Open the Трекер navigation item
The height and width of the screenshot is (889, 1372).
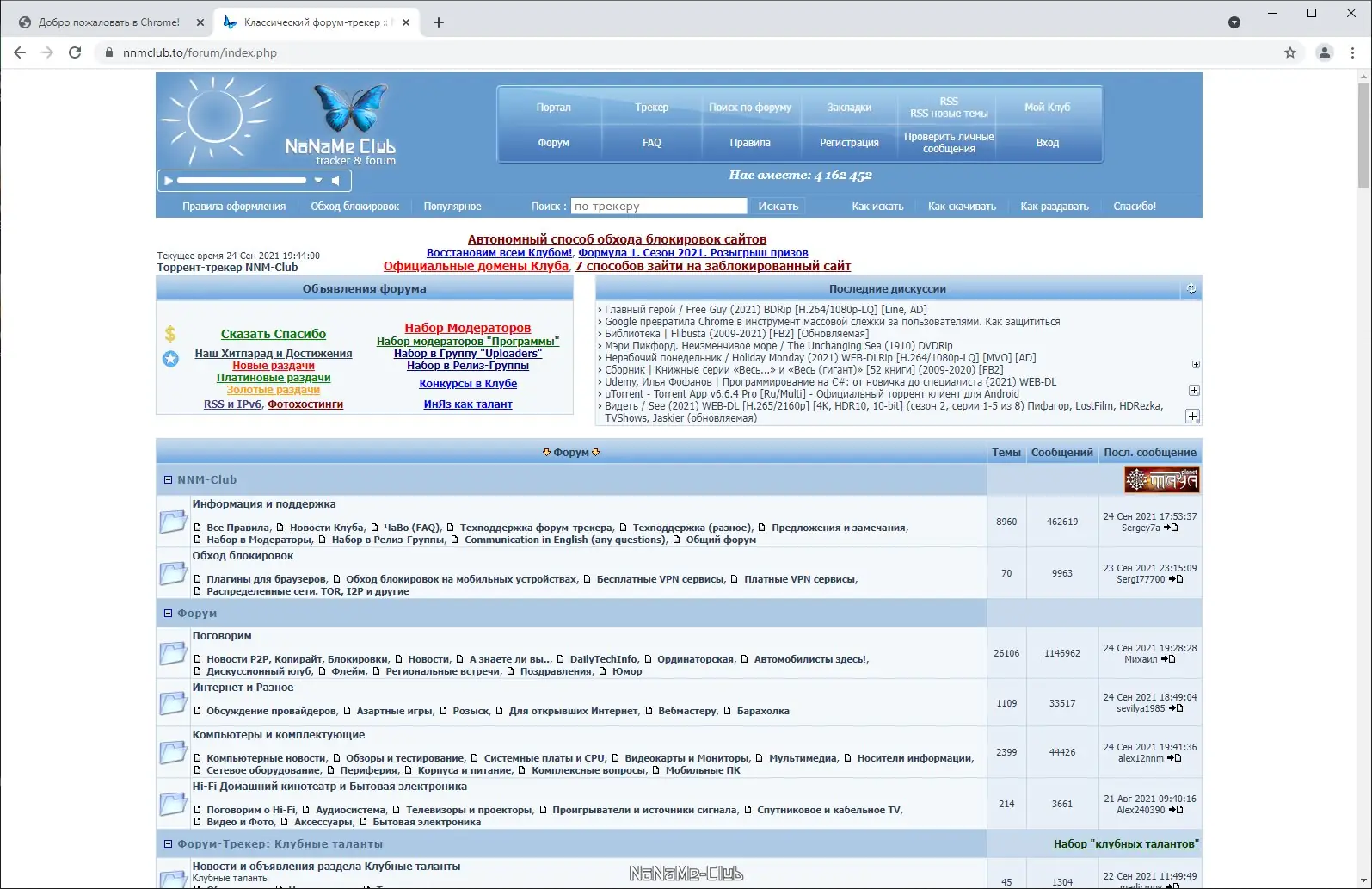[652, 108]
